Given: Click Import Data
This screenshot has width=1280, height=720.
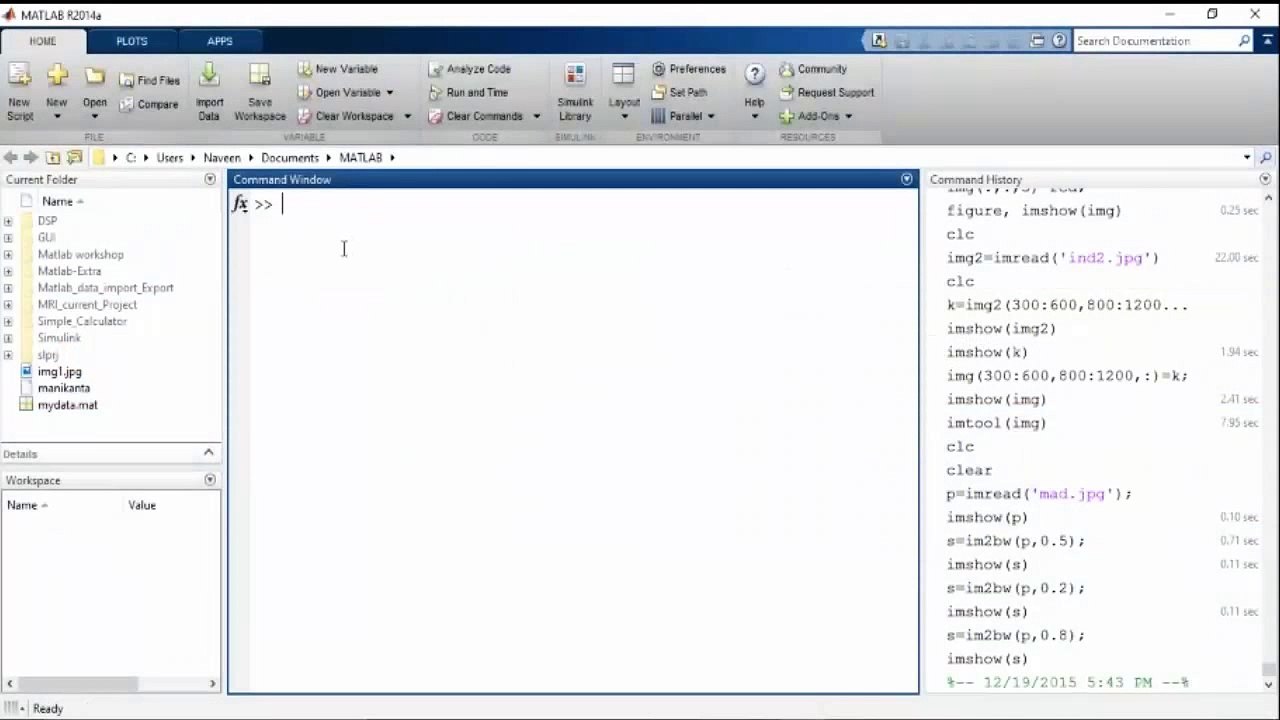Looking at the screenshot, I should click(209, 92).
